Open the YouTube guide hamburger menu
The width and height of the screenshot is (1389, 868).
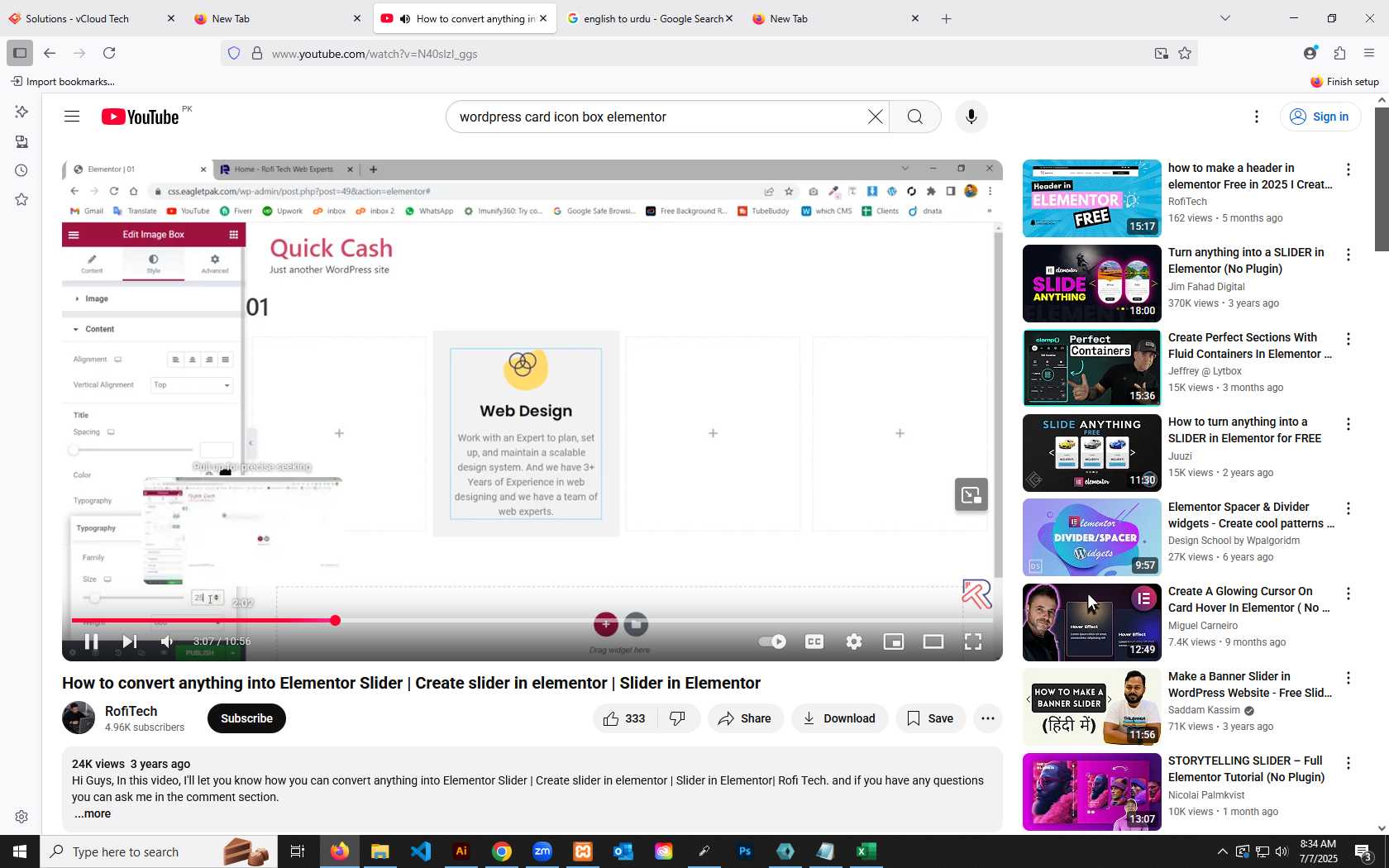click(x=72, y=117)
